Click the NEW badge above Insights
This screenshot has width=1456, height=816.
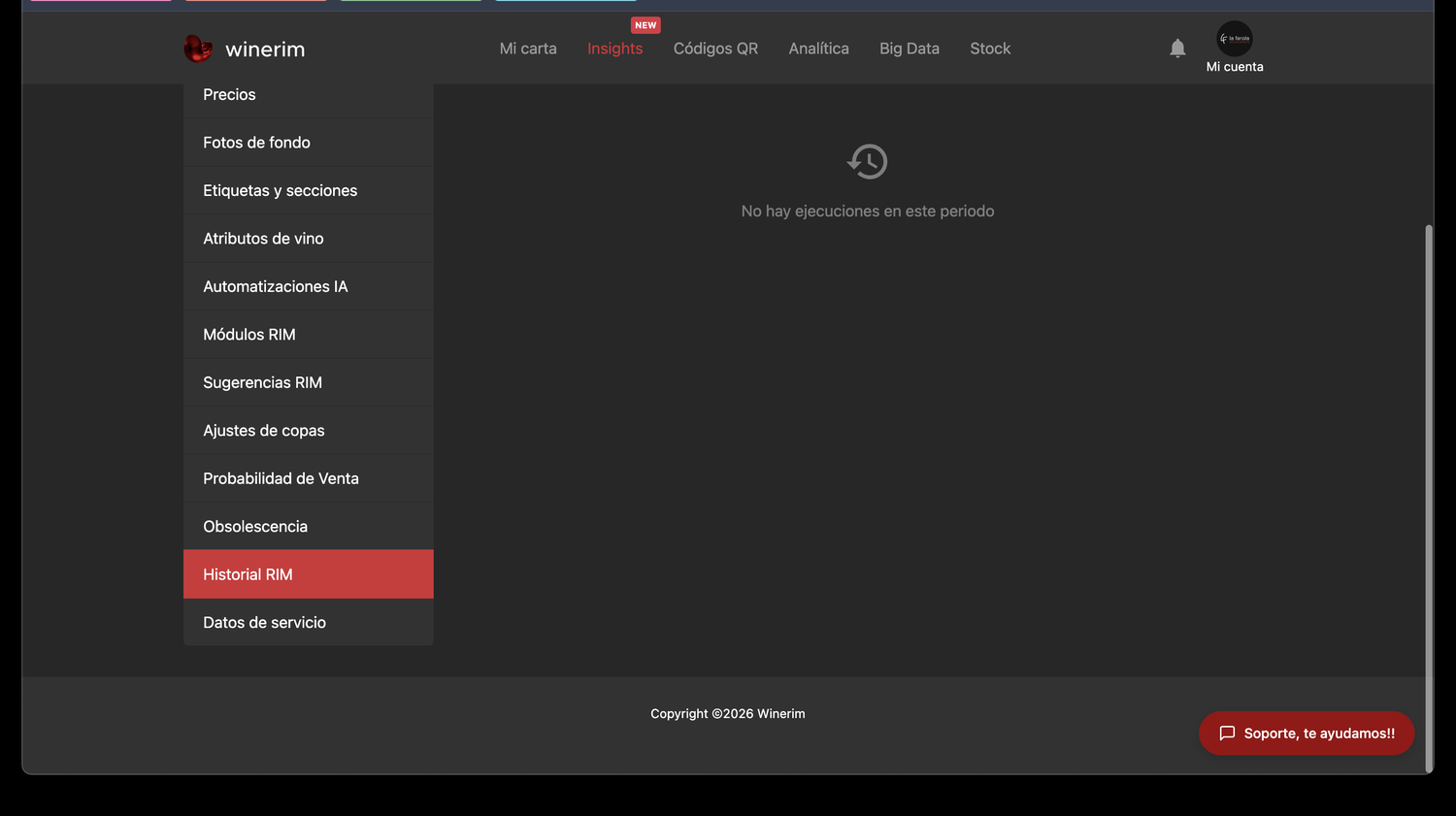pos(645,25)
